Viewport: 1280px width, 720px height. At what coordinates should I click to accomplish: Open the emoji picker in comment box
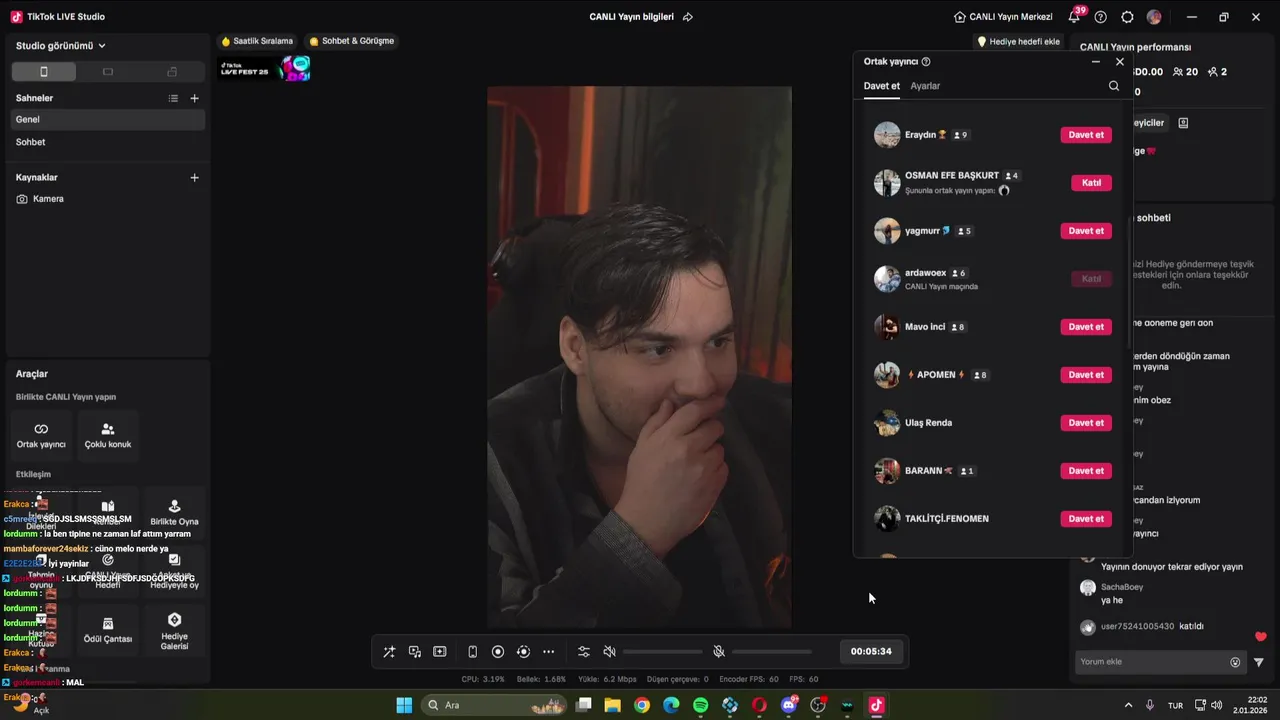[1235, 662]
